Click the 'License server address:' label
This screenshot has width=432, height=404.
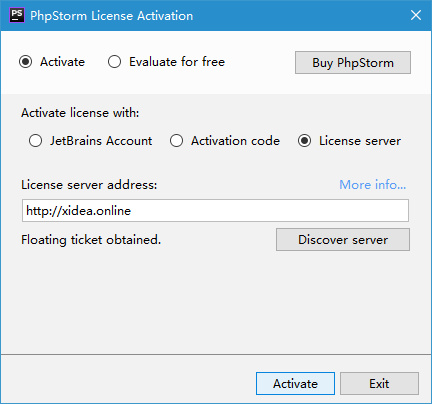tap(89, 185)
